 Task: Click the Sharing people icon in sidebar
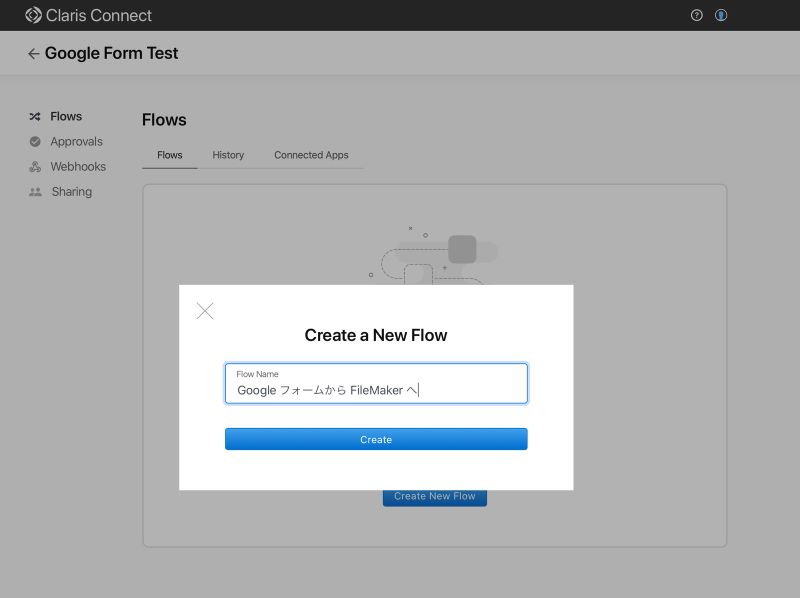click(x=35, y=192)
